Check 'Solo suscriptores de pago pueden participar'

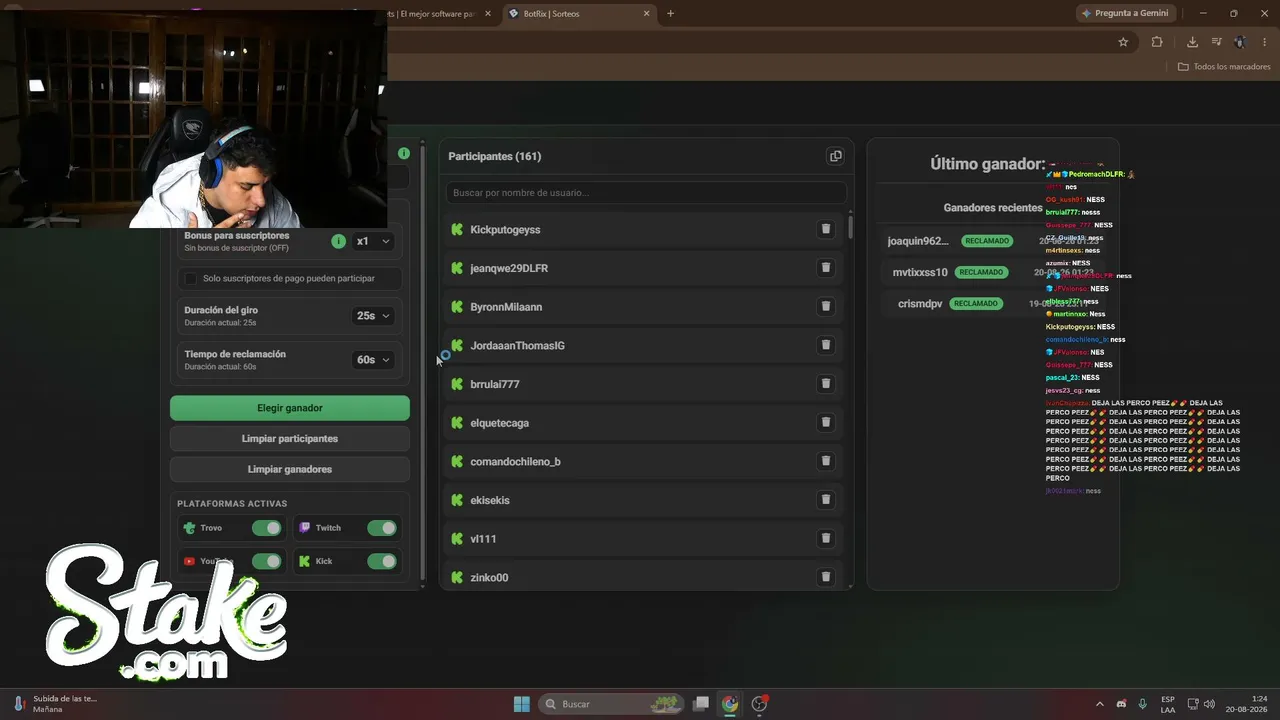coord(191,278)
